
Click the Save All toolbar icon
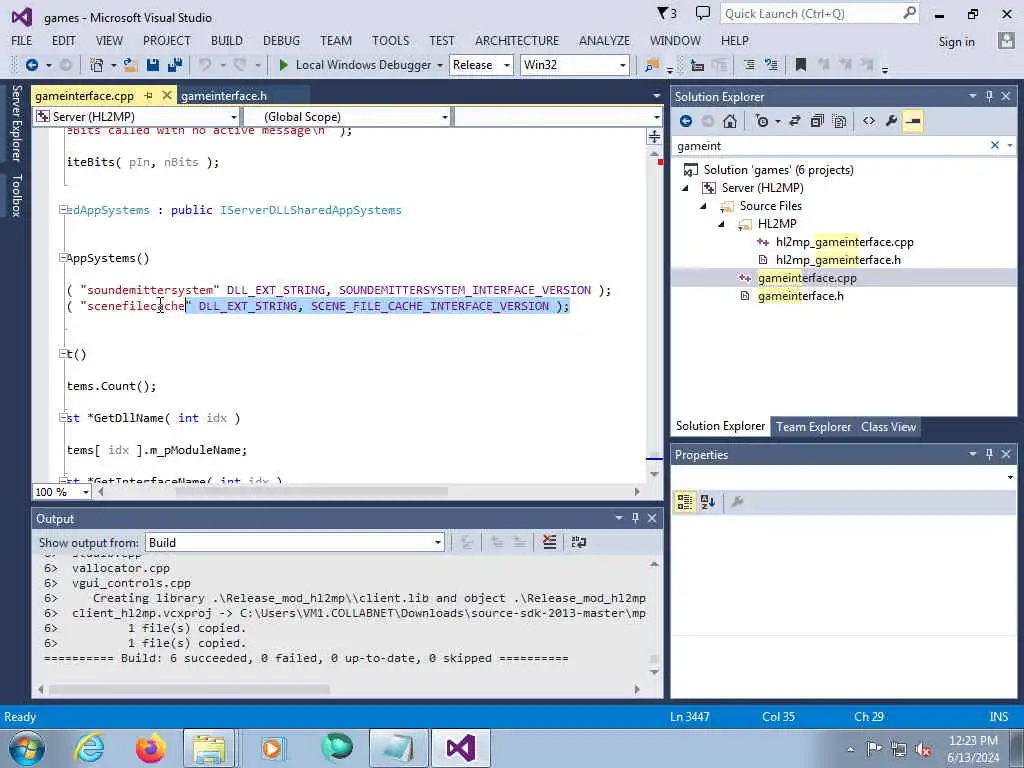coord(175,65)
